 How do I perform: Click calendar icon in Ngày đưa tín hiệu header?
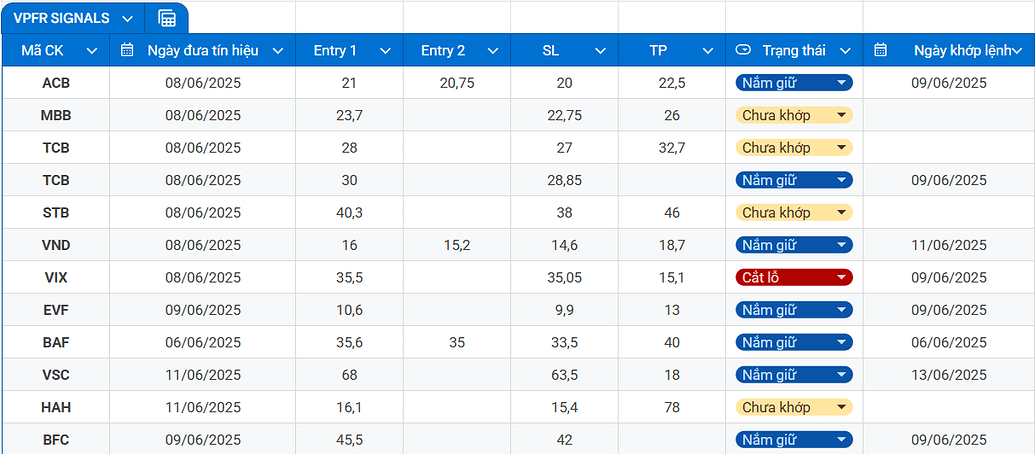pyautogui.click(x=127, y=50)
